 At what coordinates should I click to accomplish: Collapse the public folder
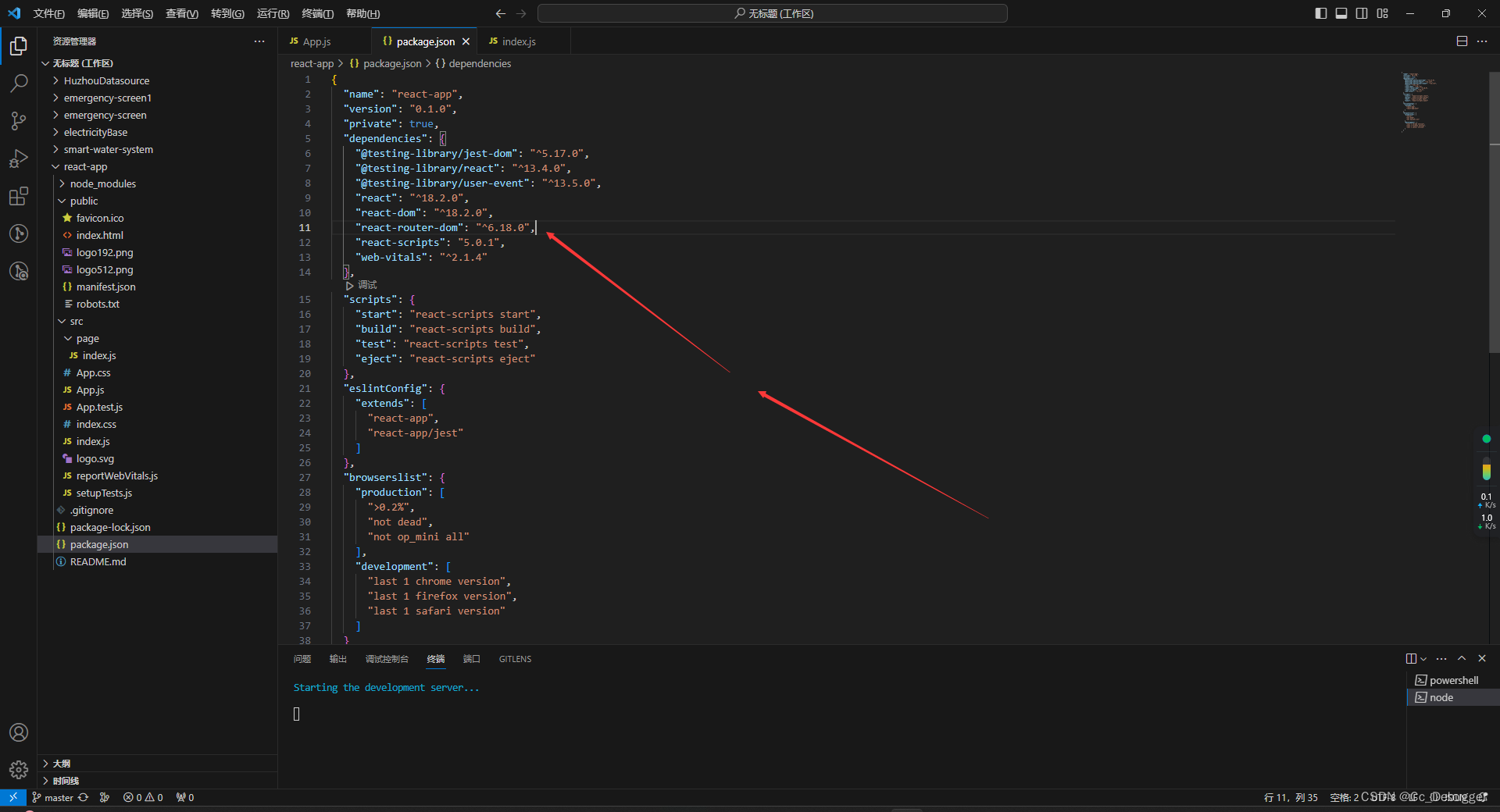[84, 201]
